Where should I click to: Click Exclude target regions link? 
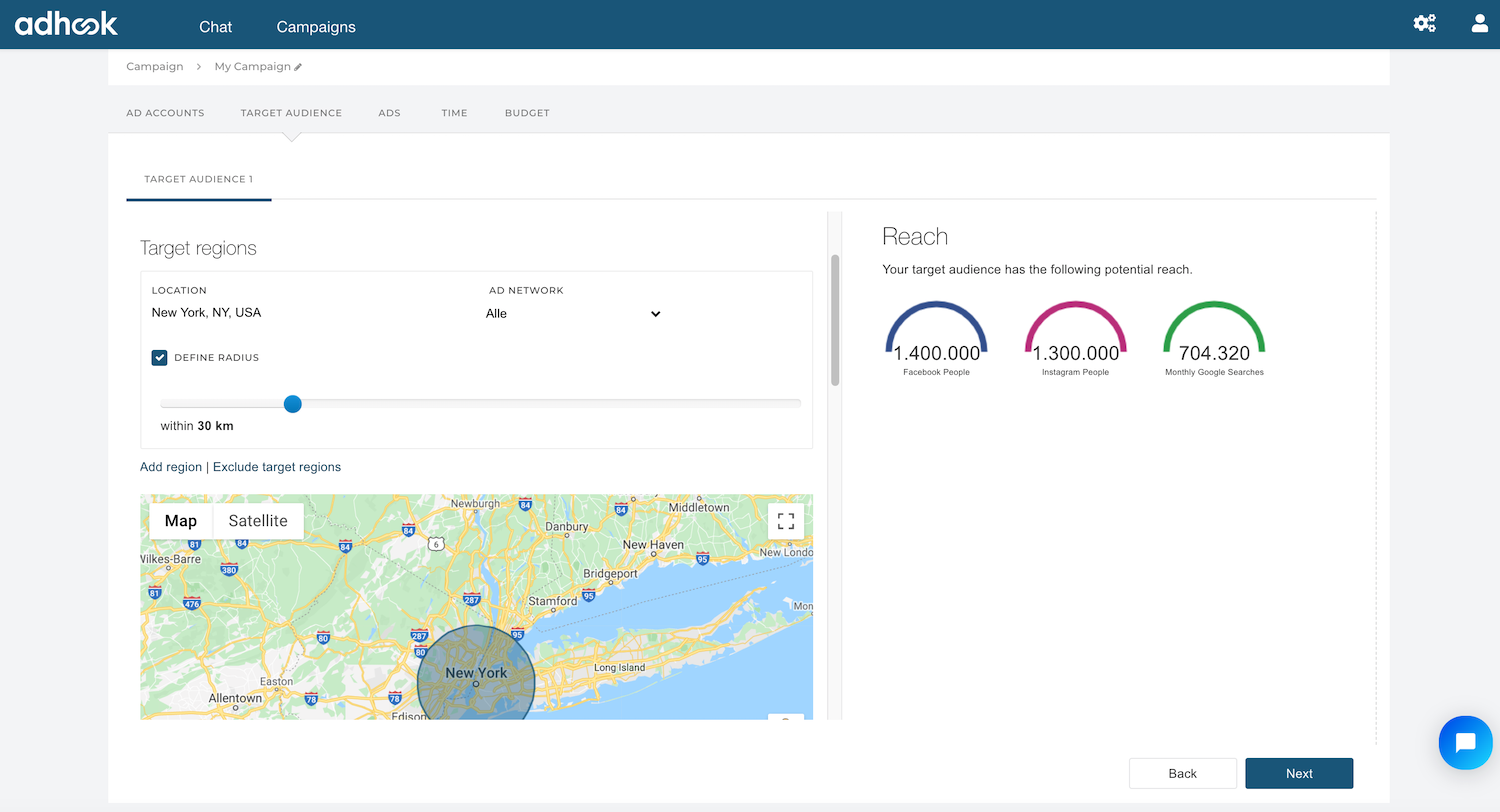(277, 467)
